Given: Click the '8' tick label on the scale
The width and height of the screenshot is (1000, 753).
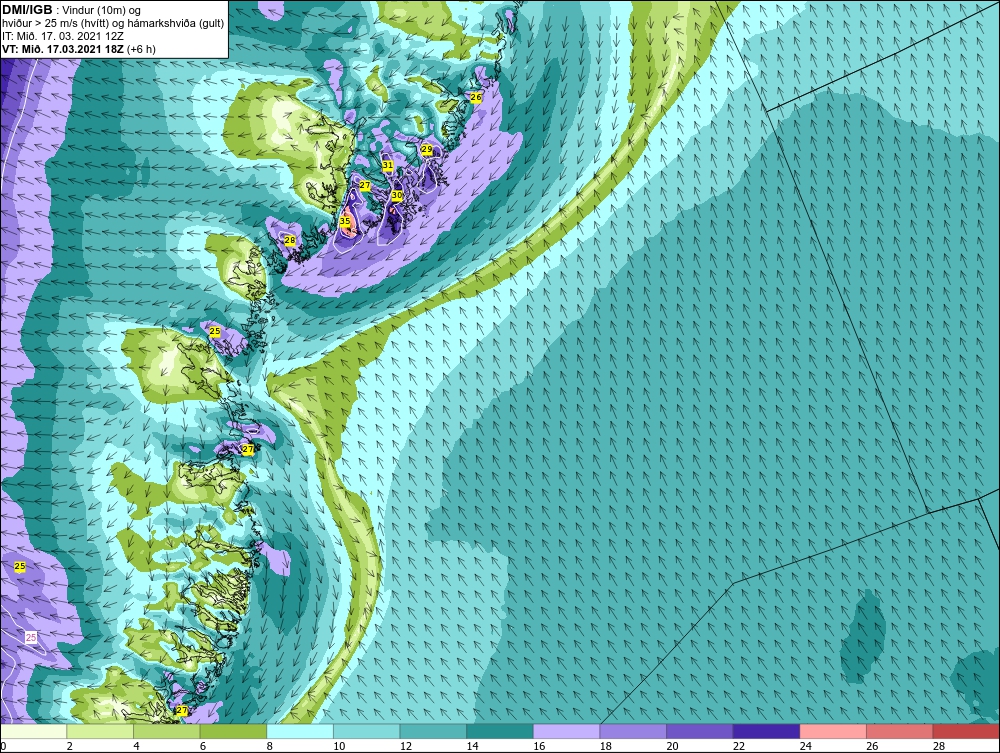Looking at the screenshot, I should coord(269,746).
